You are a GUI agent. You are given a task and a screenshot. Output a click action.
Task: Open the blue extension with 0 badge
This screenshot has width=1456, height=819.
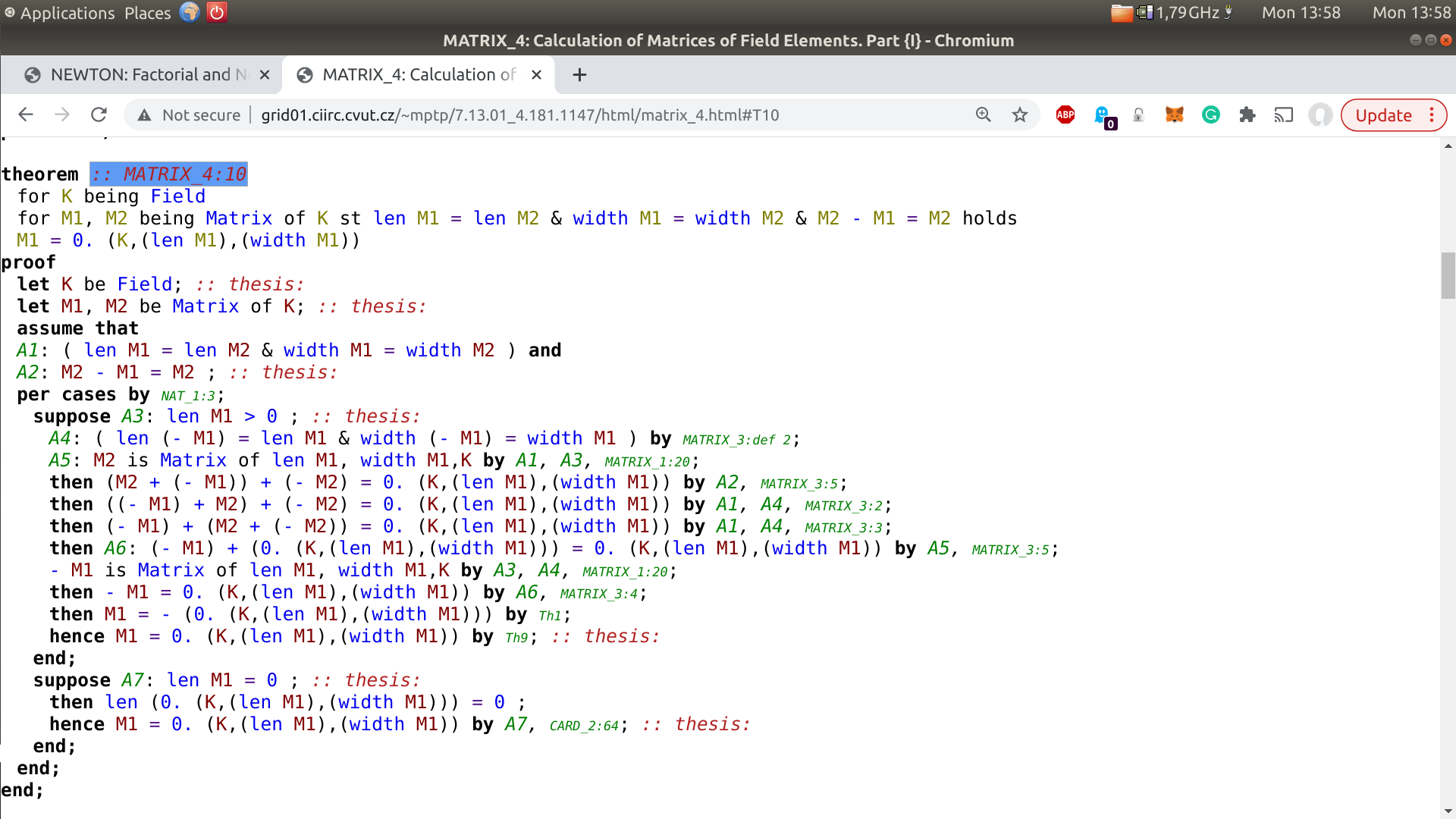tap(1103, 116)
